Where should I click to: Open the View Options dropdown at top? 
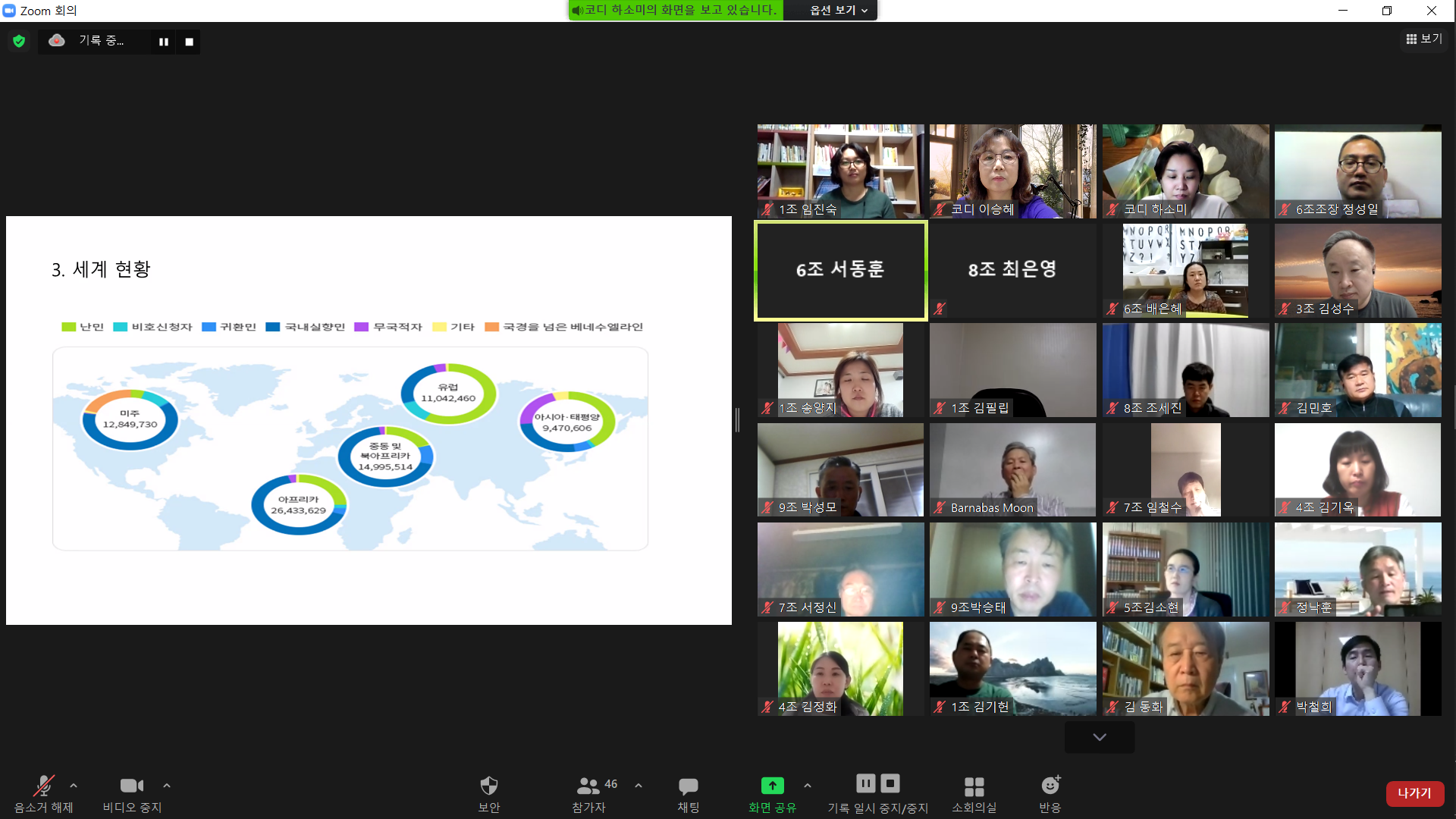point(838,10)
